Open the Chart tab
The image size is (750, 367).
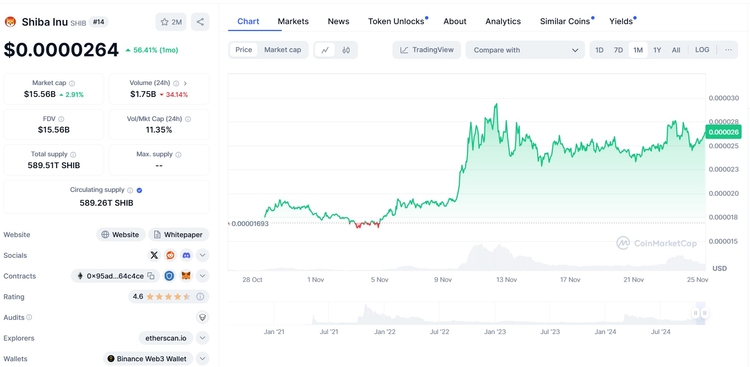pos(248,22)
